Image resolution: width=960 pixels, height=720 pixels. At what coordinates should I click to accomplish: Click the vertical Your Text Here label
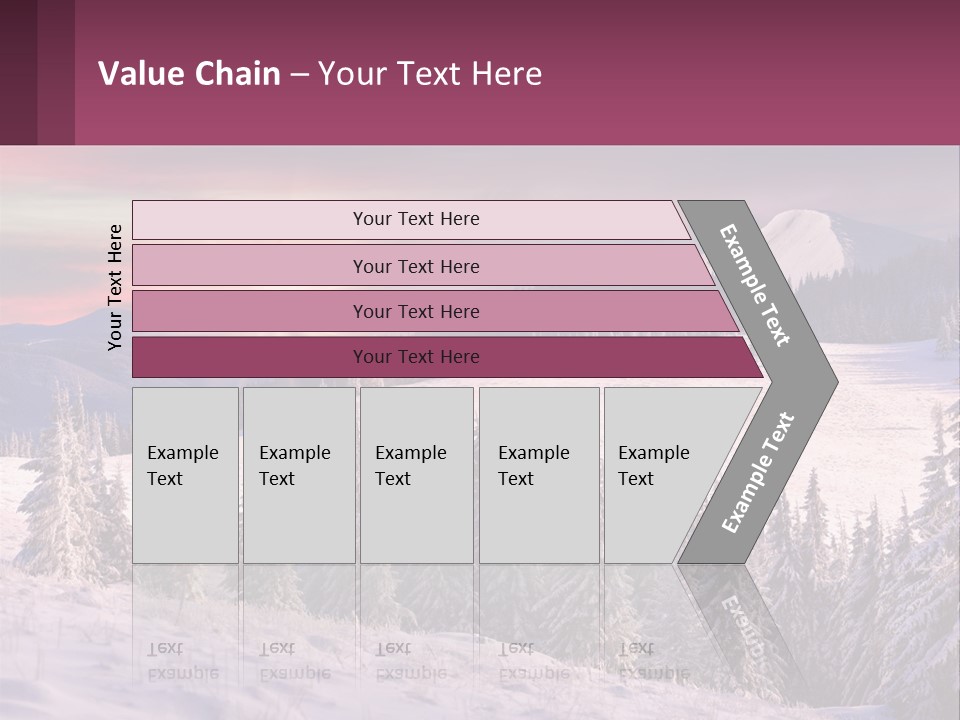click(x=115, y=287)
